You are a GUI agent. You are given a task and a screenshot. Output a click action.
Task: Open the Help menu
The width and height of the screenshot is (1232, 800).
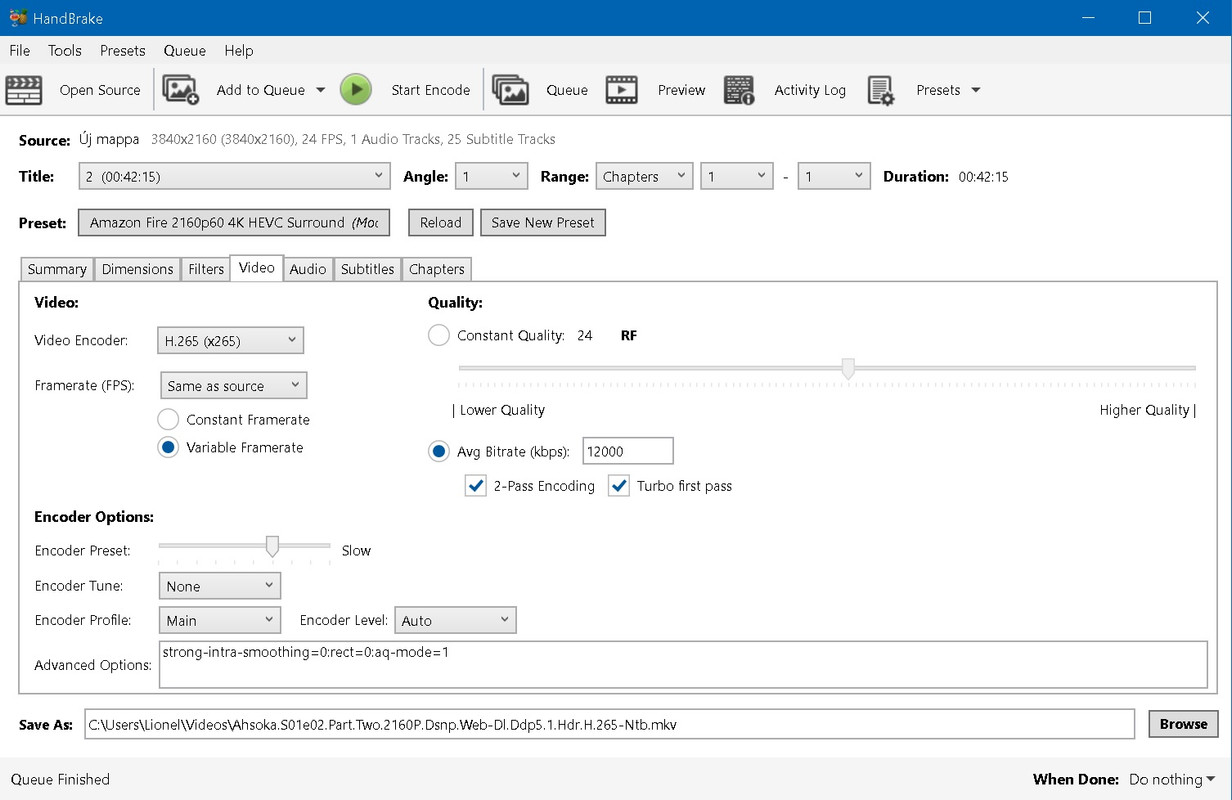click(239, 50)
